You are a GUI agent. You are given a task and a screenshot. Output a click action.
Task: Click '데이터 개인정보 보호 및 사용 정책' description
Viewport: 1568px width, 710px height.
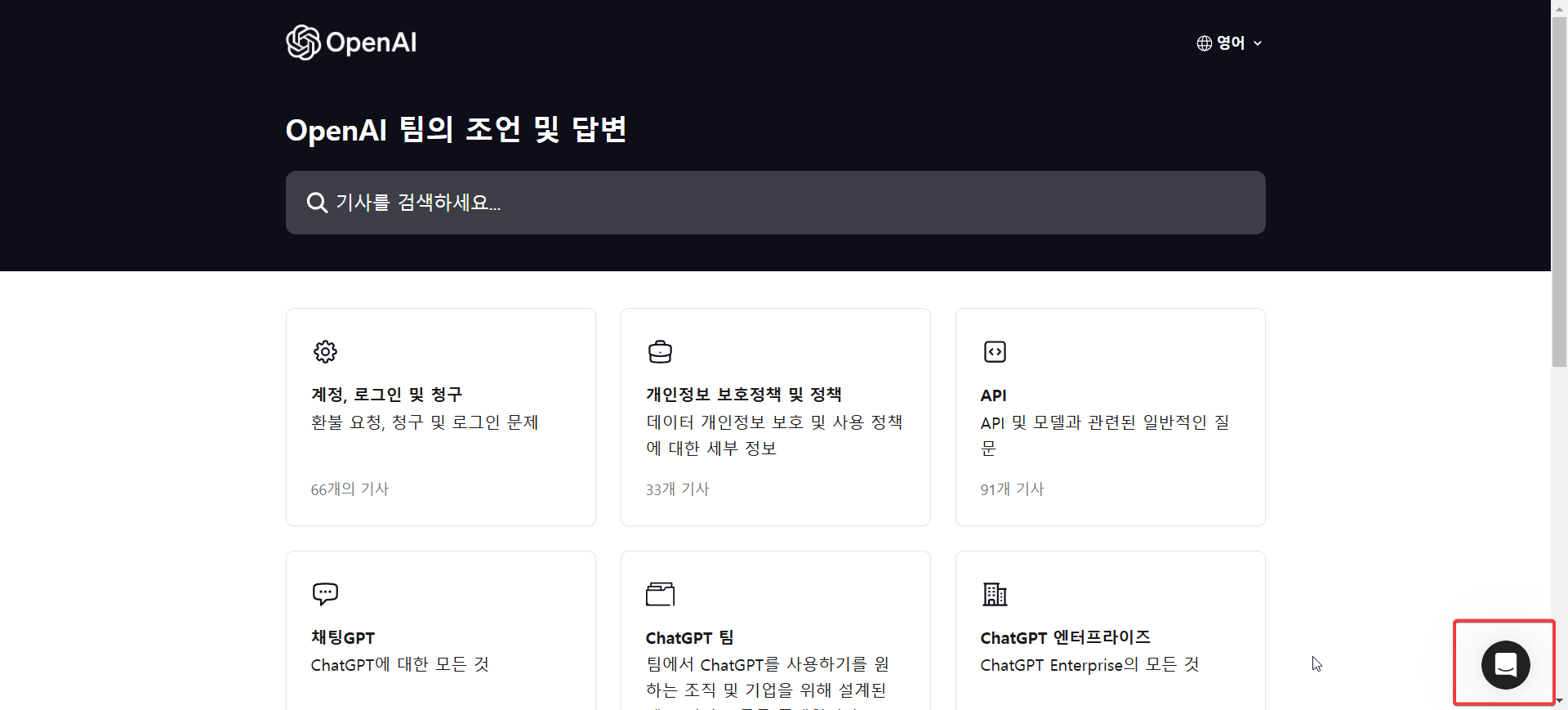[774, 435]
